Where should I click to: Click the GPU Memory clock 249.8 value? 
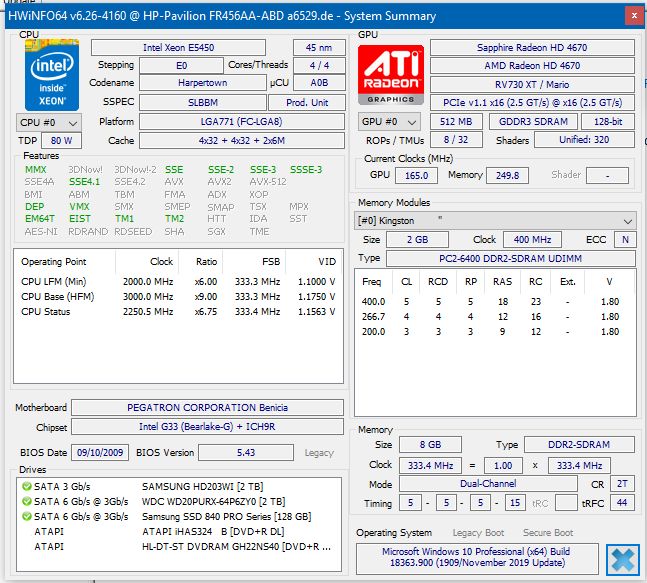point(507,176)
